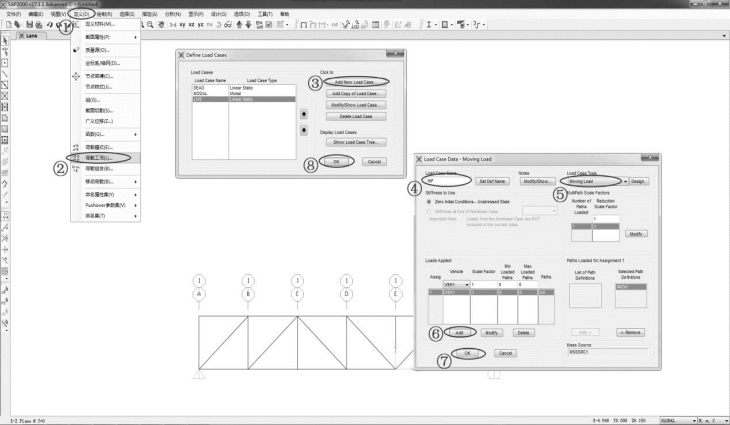Open the 分析(N) menu
The width and height of the screenshot is (730, 425).
click(x=173, y=14)
